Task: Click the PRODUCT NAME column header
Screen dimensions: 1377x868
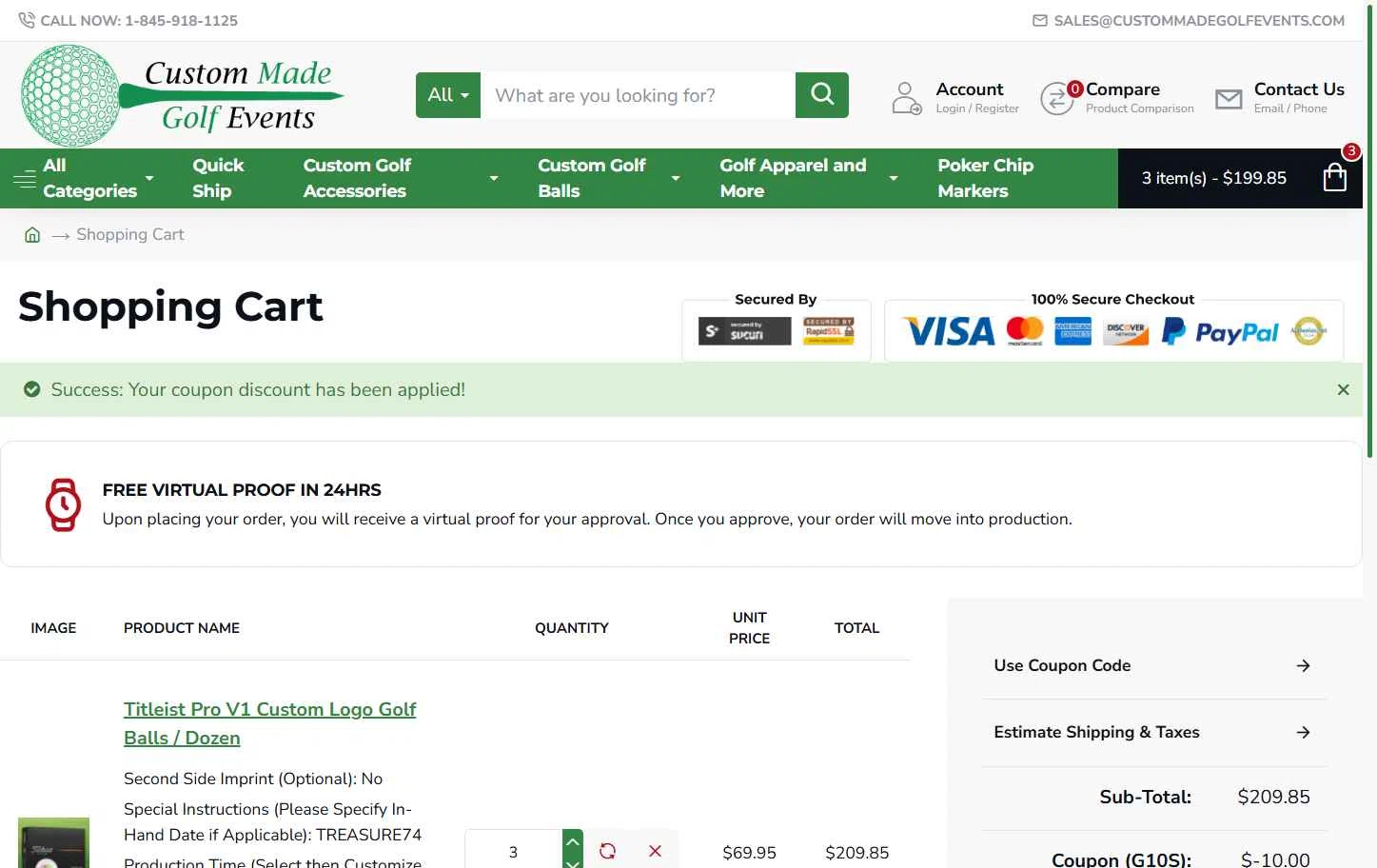Action: tap(182, 628)
